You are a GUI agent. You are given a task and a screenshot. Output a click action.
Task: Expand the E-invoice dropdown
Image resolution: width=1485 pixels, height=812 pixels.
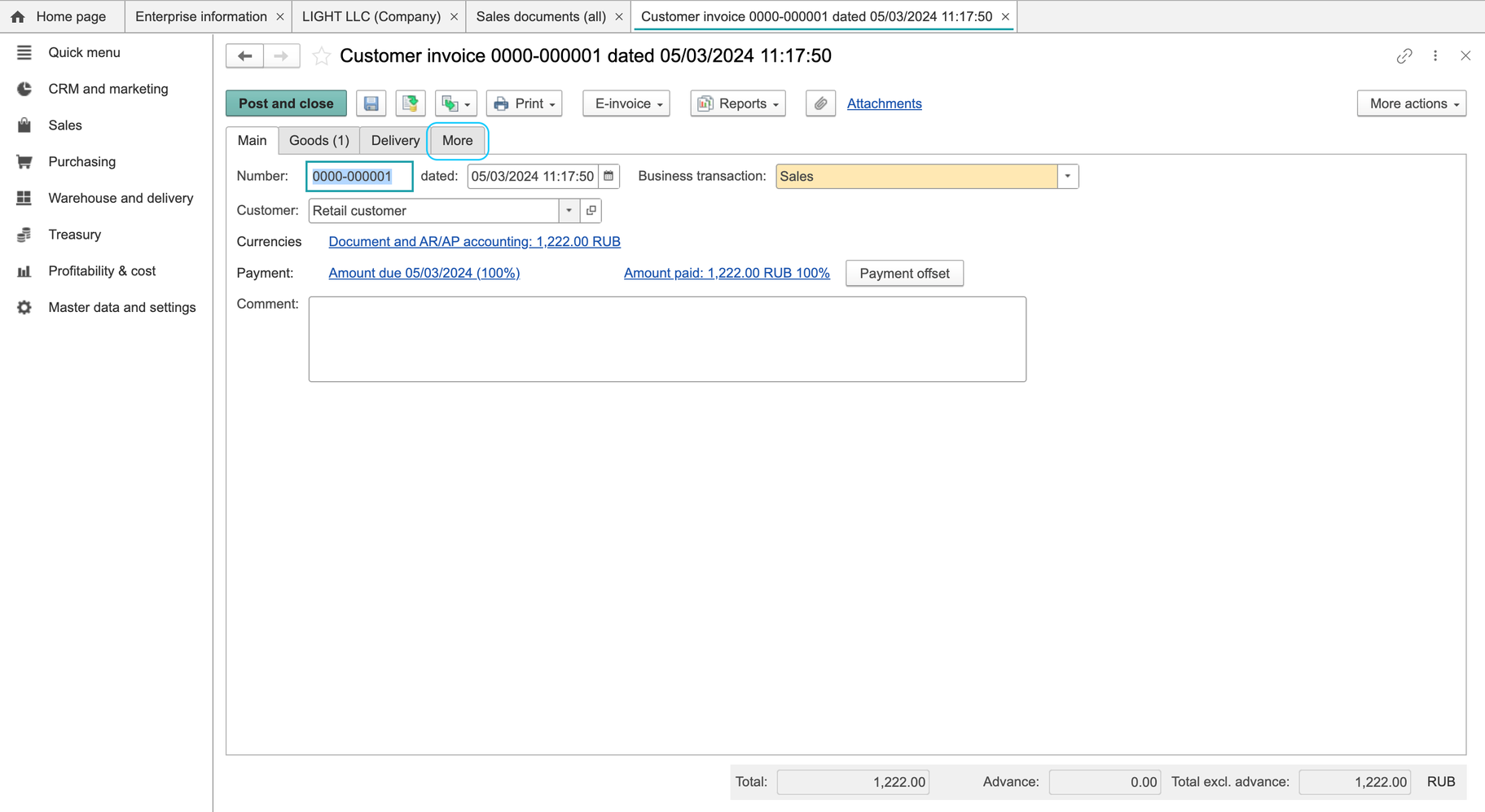[626, 103]
